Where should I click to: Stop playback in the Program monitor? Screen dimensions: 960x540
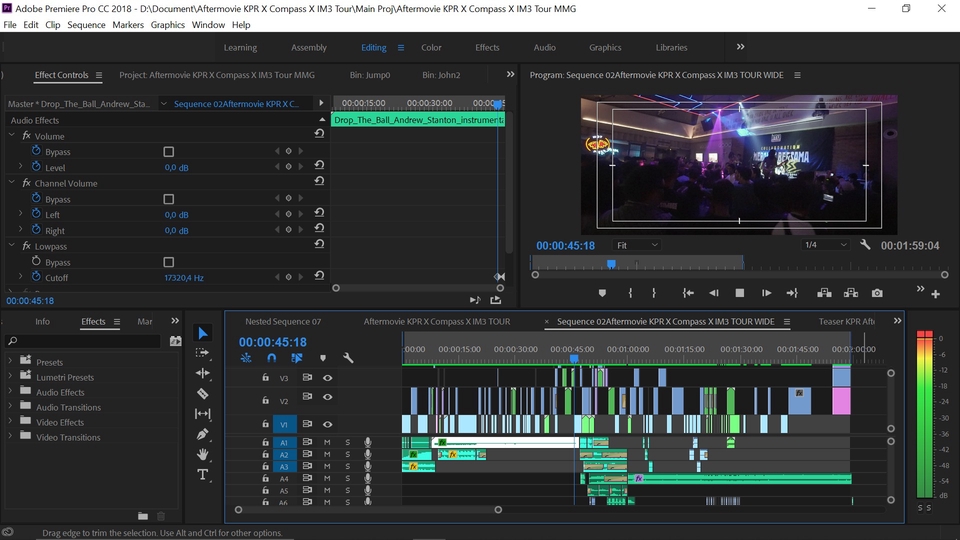click(x=740, y=293)
